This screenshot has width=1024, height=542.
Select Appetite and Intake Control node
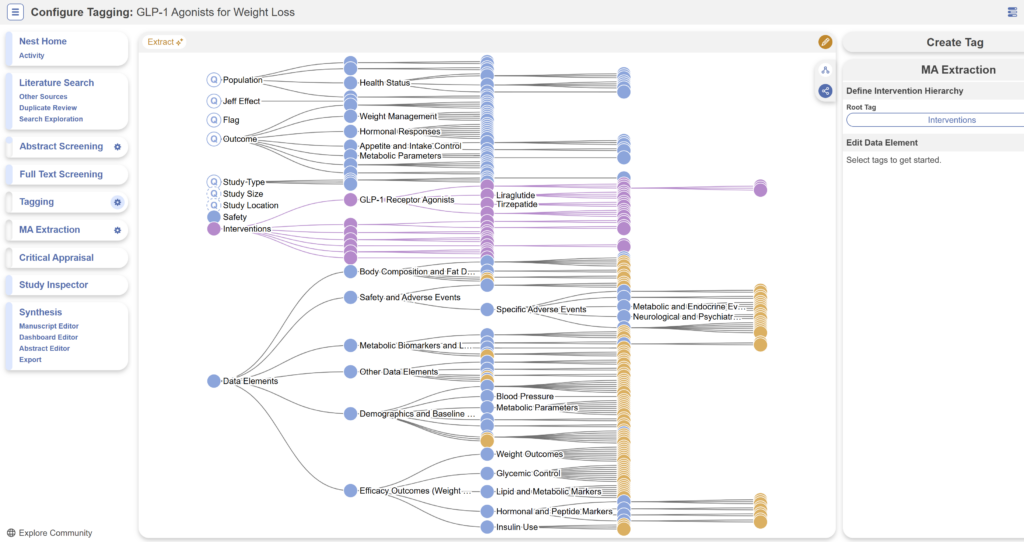pos(351,146)
